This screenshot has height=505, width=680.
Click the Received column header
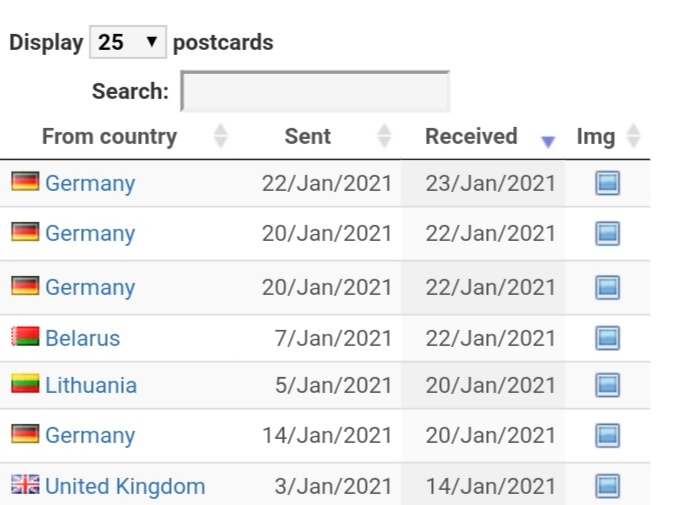tap(471, 136)
